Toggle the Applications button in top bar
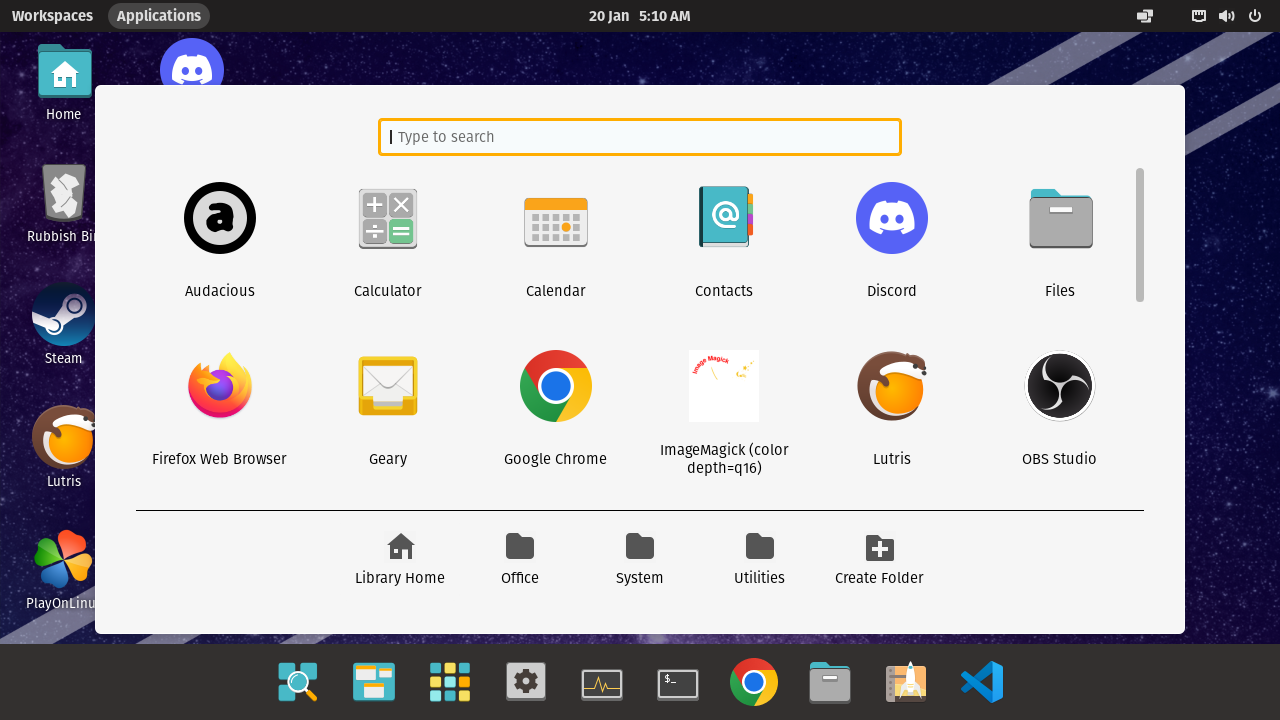Viewport: 1280px width, 720px height. 159,16
